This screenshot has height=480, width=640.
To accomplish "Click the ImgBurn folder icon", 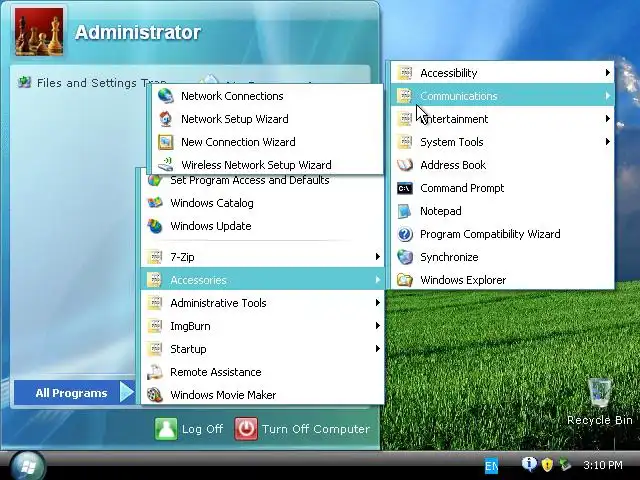I will tap(155, 326).
